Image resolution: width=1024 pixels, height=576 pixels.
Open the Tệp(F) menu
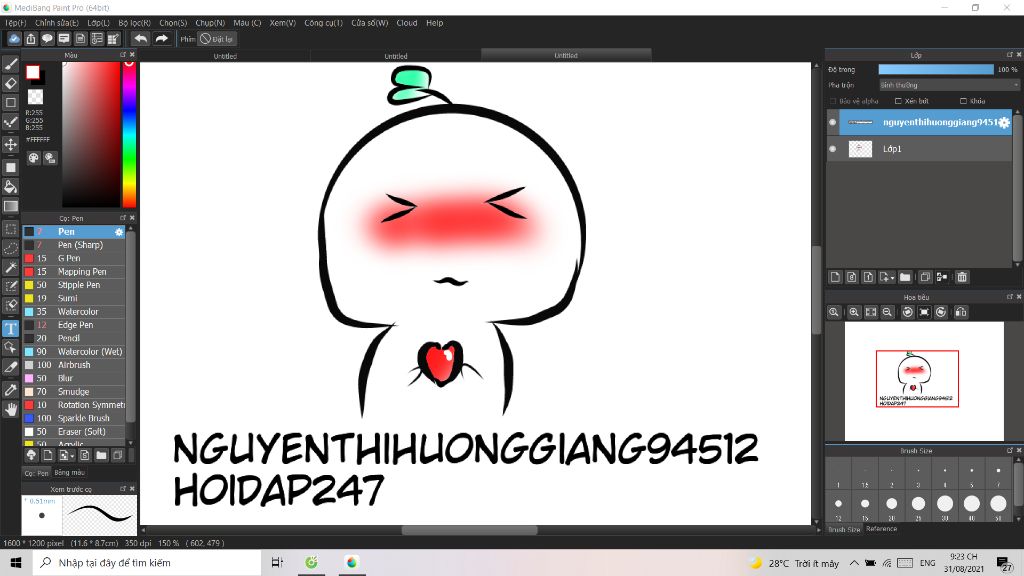(15, 23)
